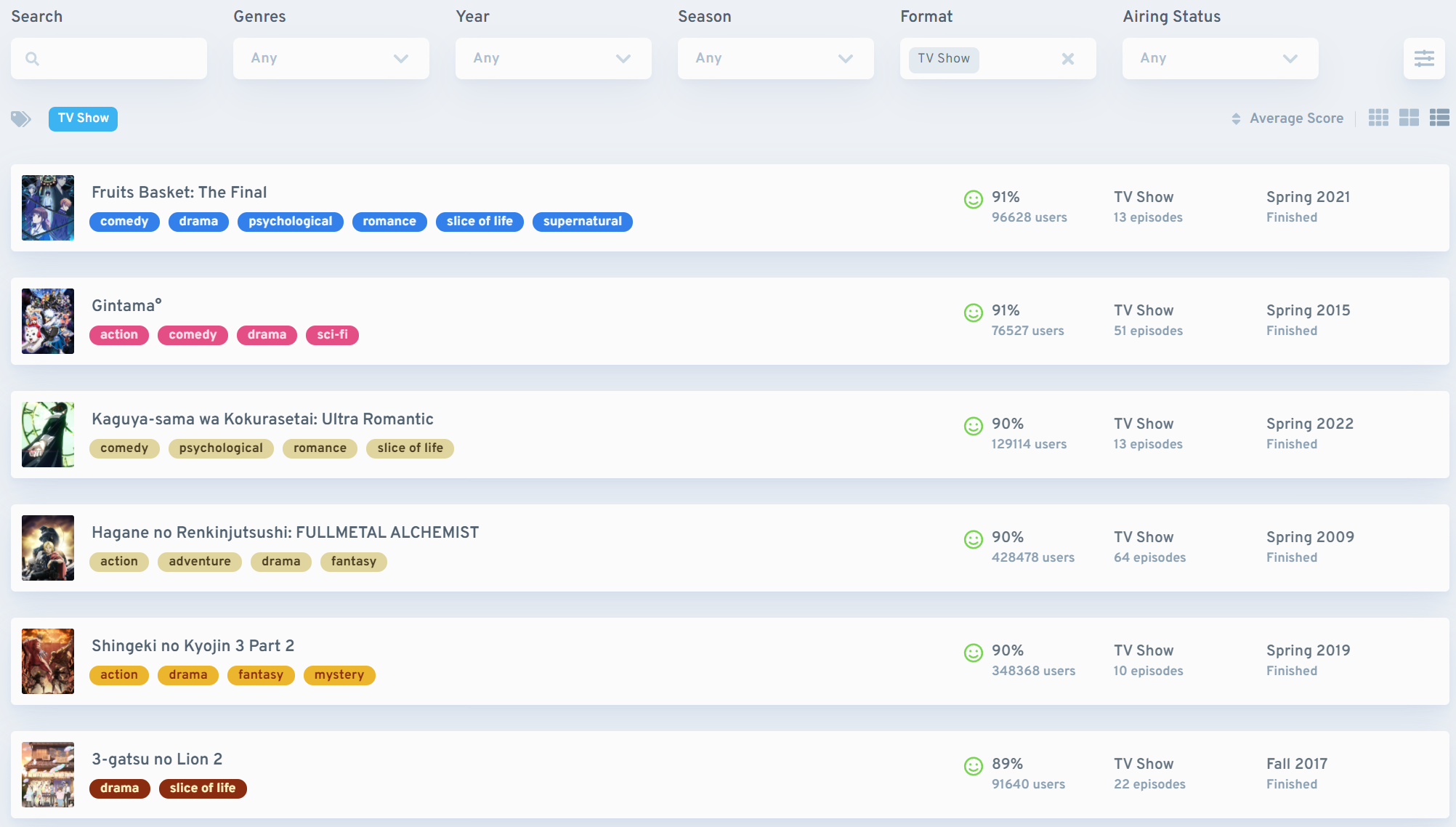
Task: Select the psychological tag on Fruits Basket
Action: pos(291,222)
